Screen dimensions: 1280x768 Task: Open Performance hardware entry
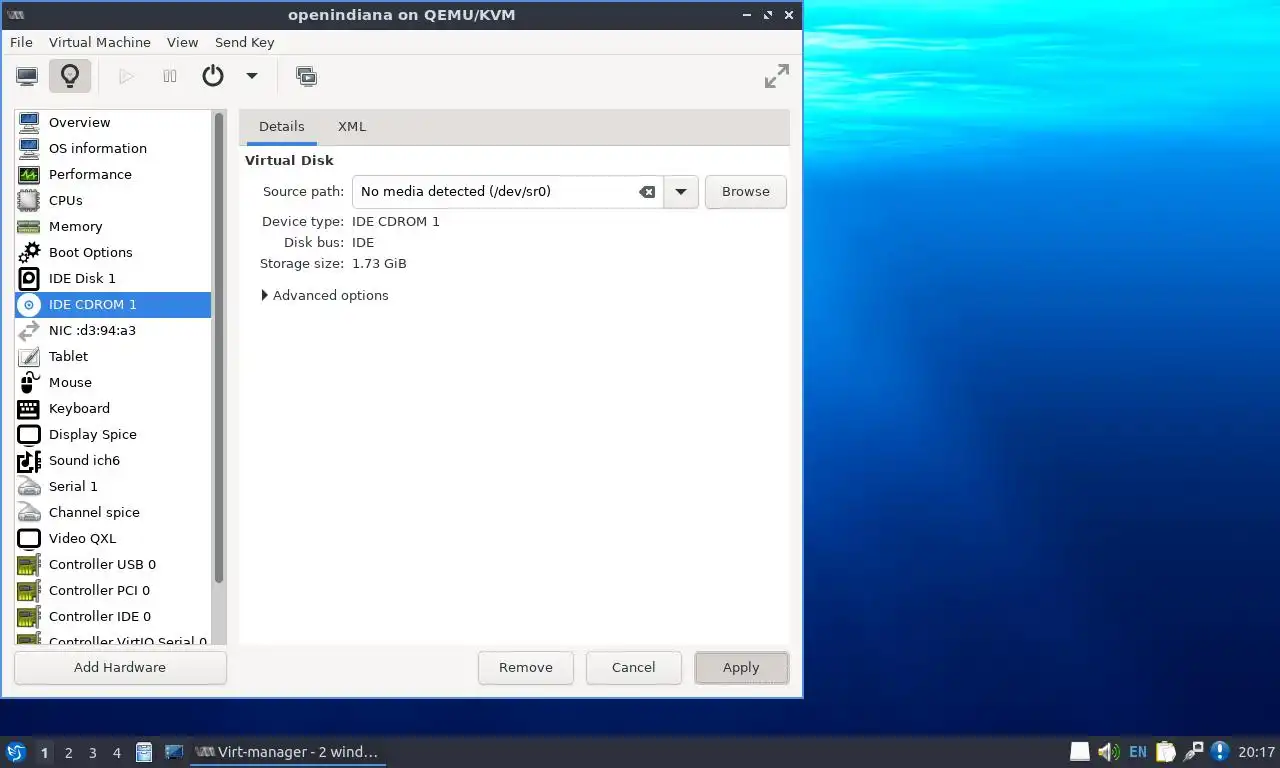(x=113, y=174)
